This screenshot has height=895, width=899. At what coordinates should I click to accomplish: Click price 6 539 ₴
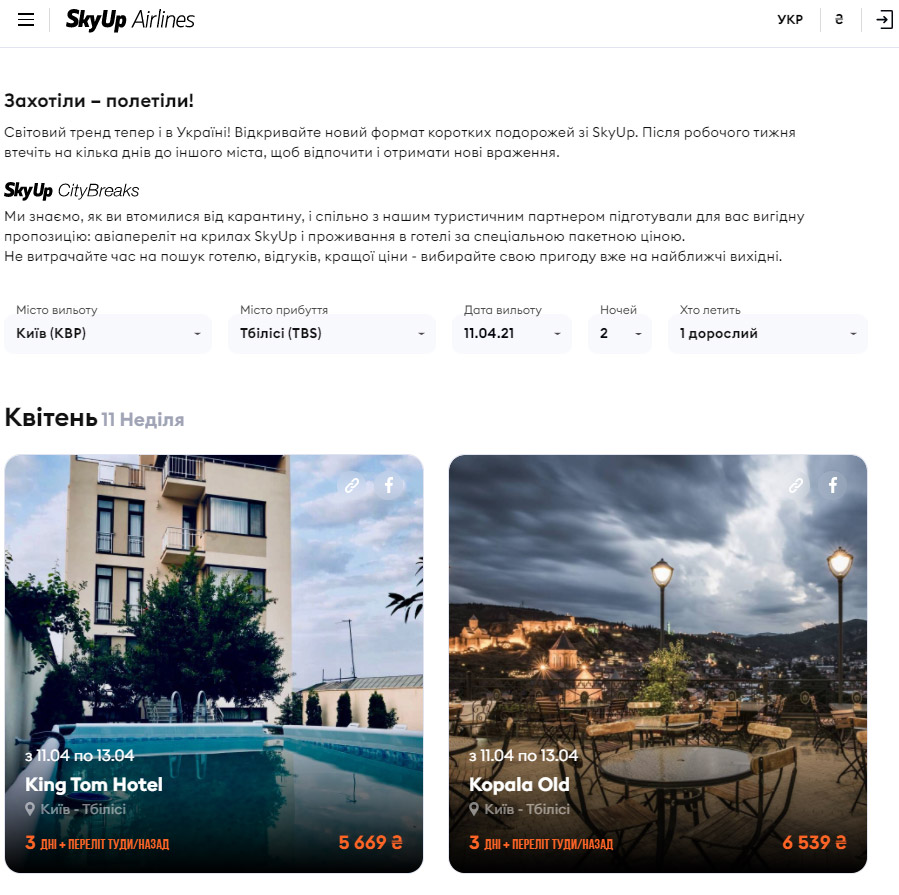[x=814, y=842]
